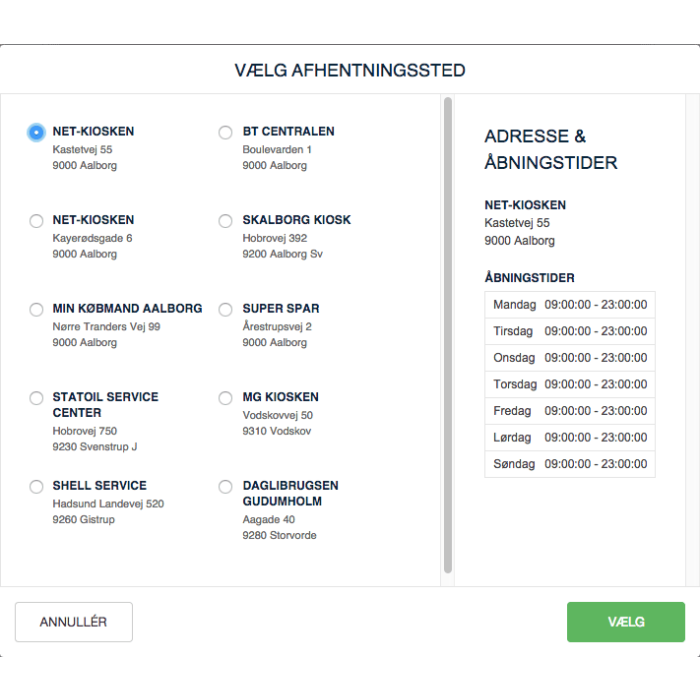Click the Søndag opening hours row
The height and width of the screenshot is (700, 700).
point(570,464)
